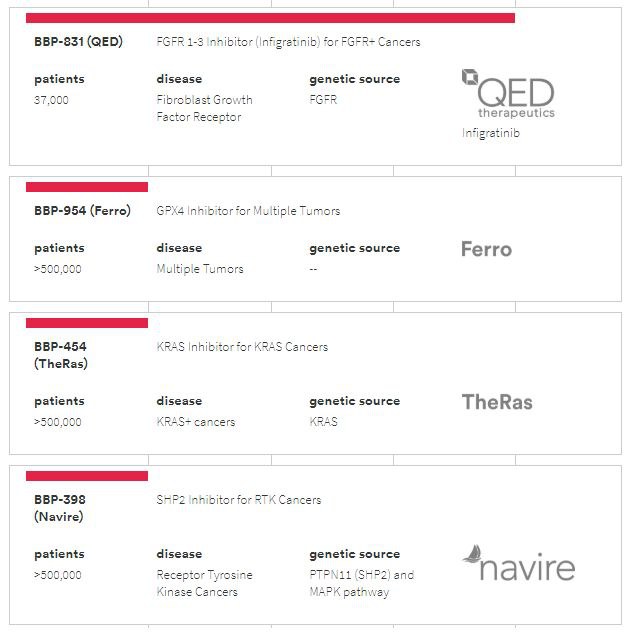Click the Infigratinib label under QED logo
Image resolution: width=628 pixels, height=634 pixels.
tap(491, 133)
